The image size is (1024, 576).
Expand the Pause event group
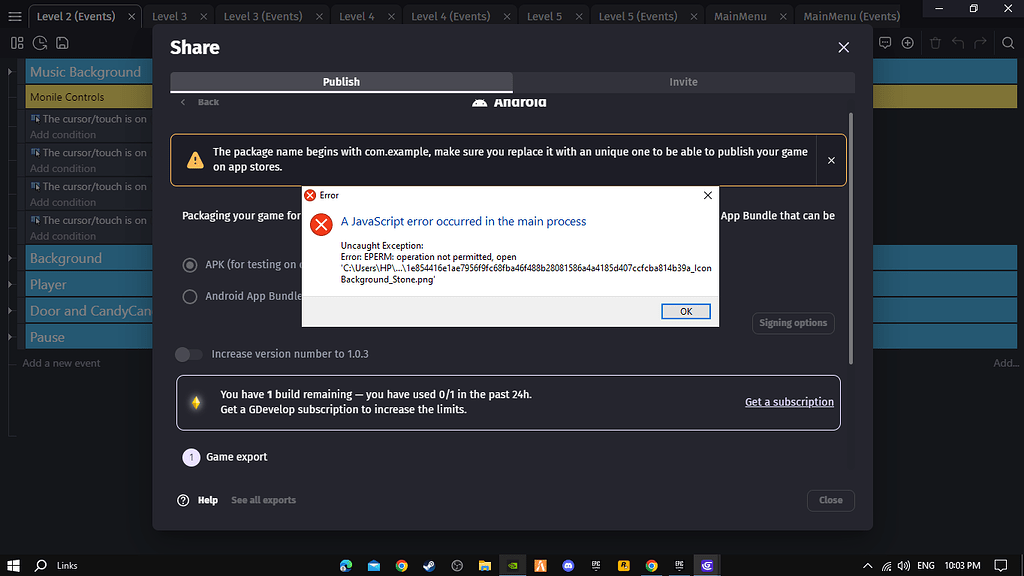(10, 337)
